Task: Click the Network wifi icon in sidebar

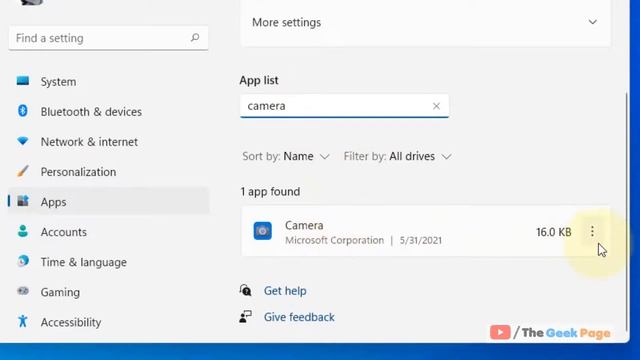Action: pos(23,141)
